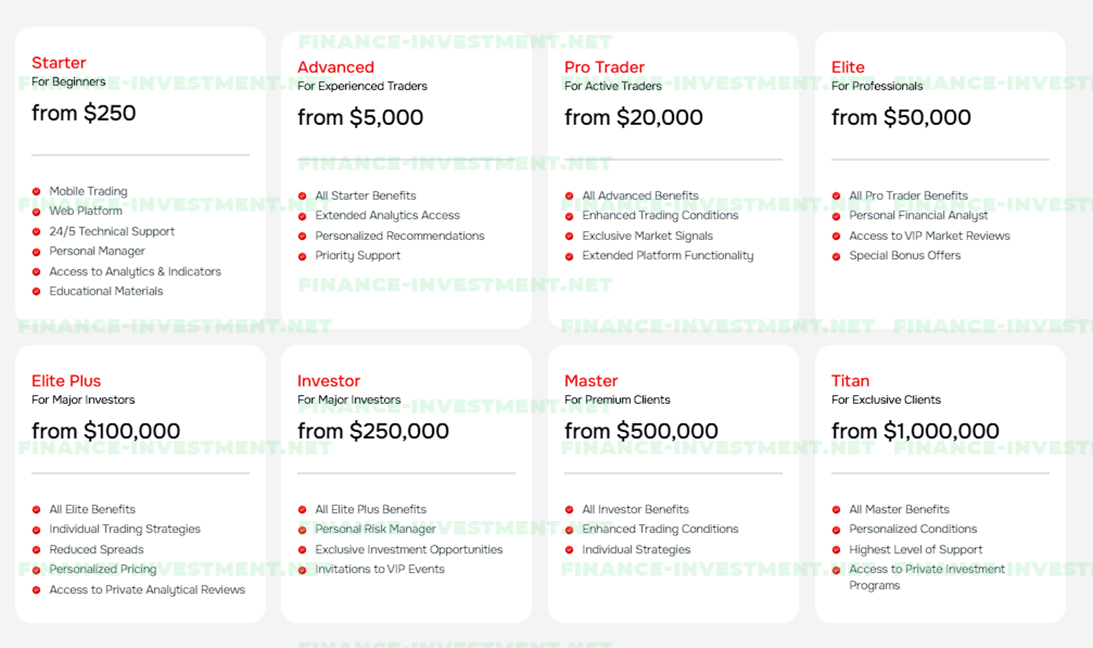Click the bullet next to Invitations to VIP Events

click(x=303, y=570)
